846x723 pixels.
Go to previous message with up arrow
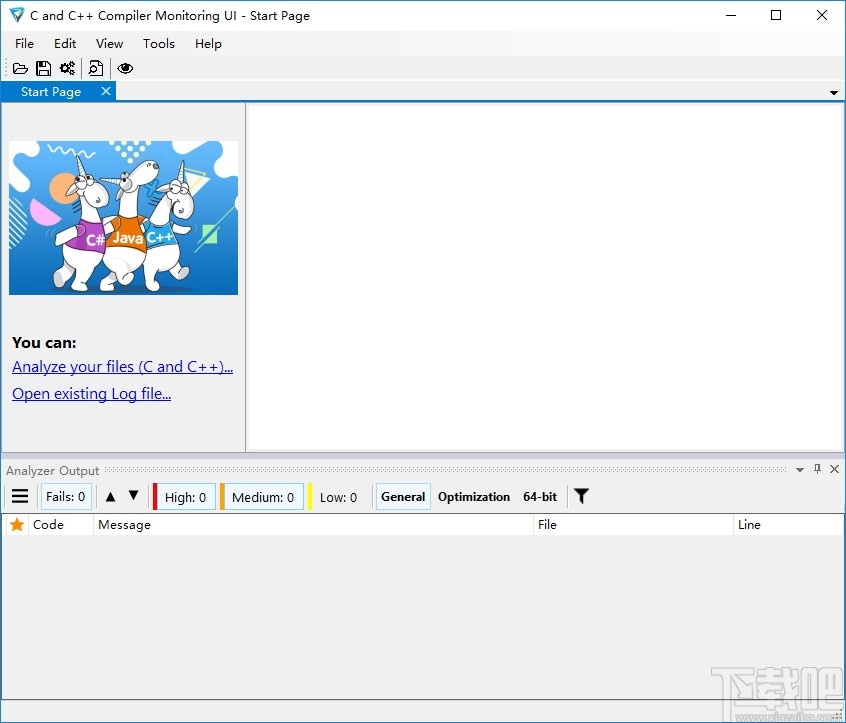point(111,496)
